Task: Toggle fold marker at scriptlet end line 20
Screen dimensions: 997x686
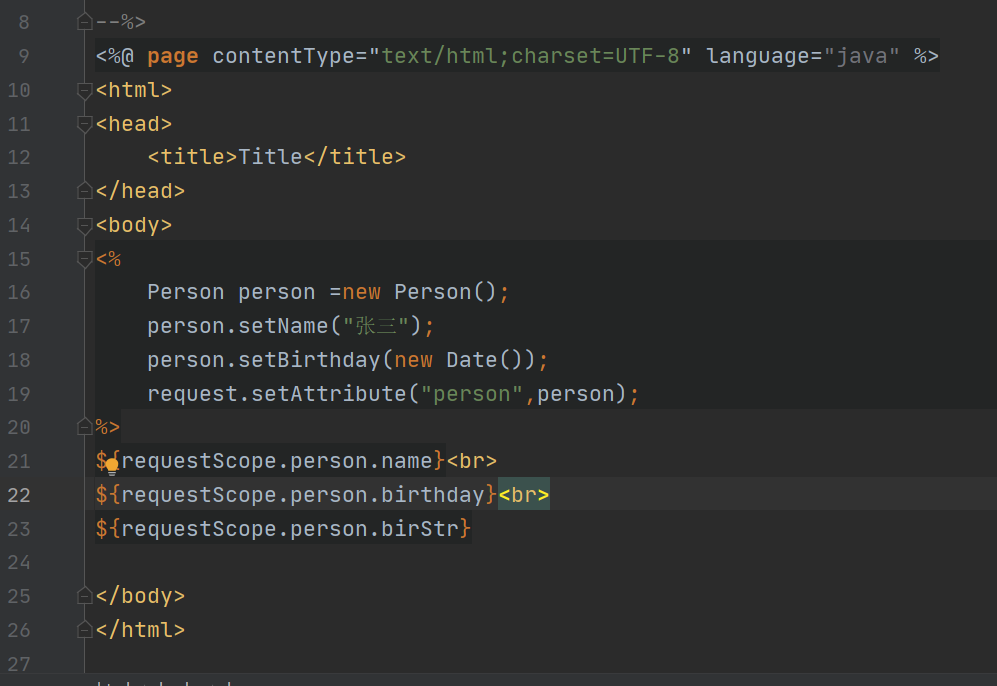Action: 85,427
